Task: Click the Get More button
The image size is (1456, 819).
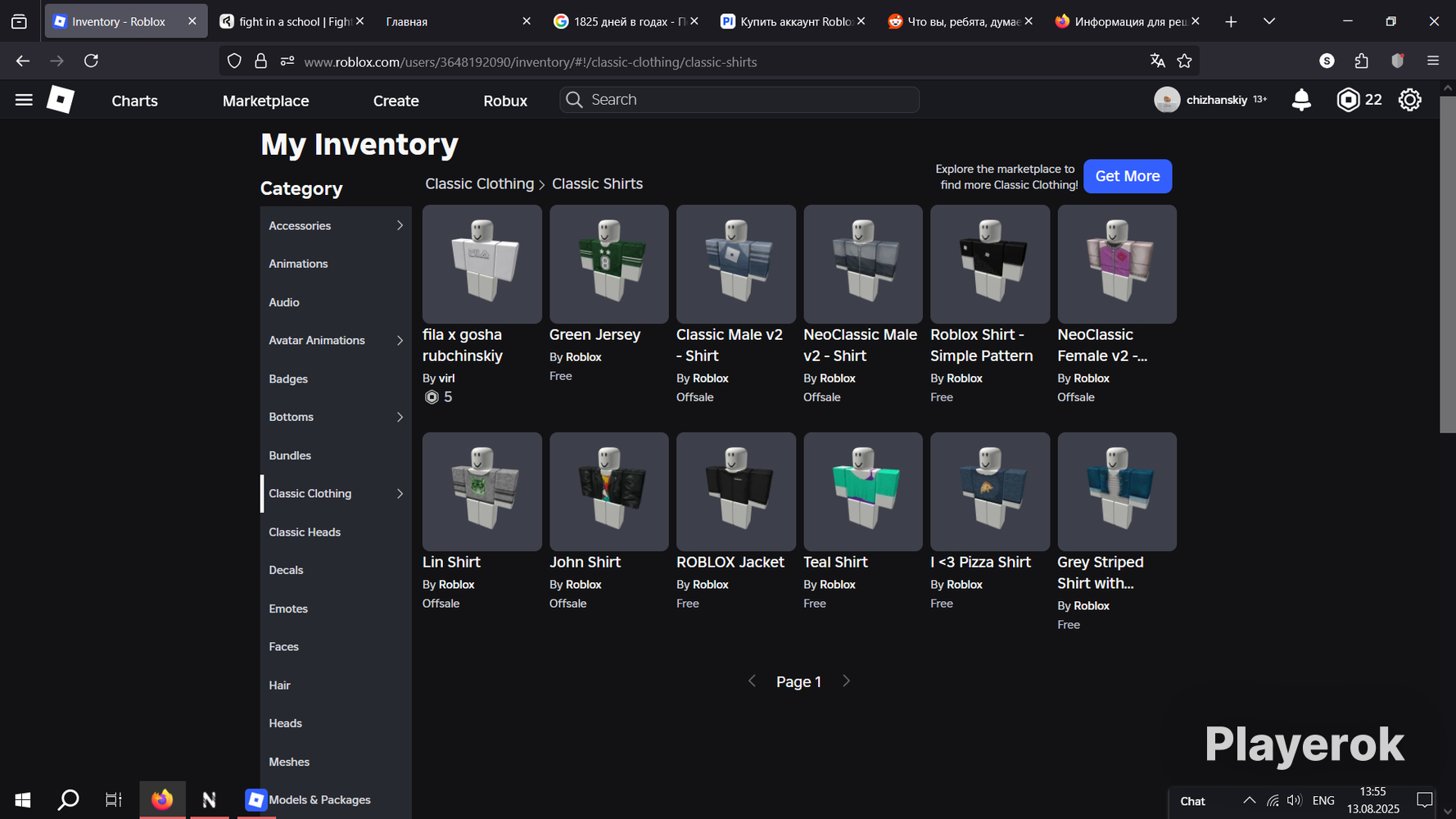Action: 1128,176
